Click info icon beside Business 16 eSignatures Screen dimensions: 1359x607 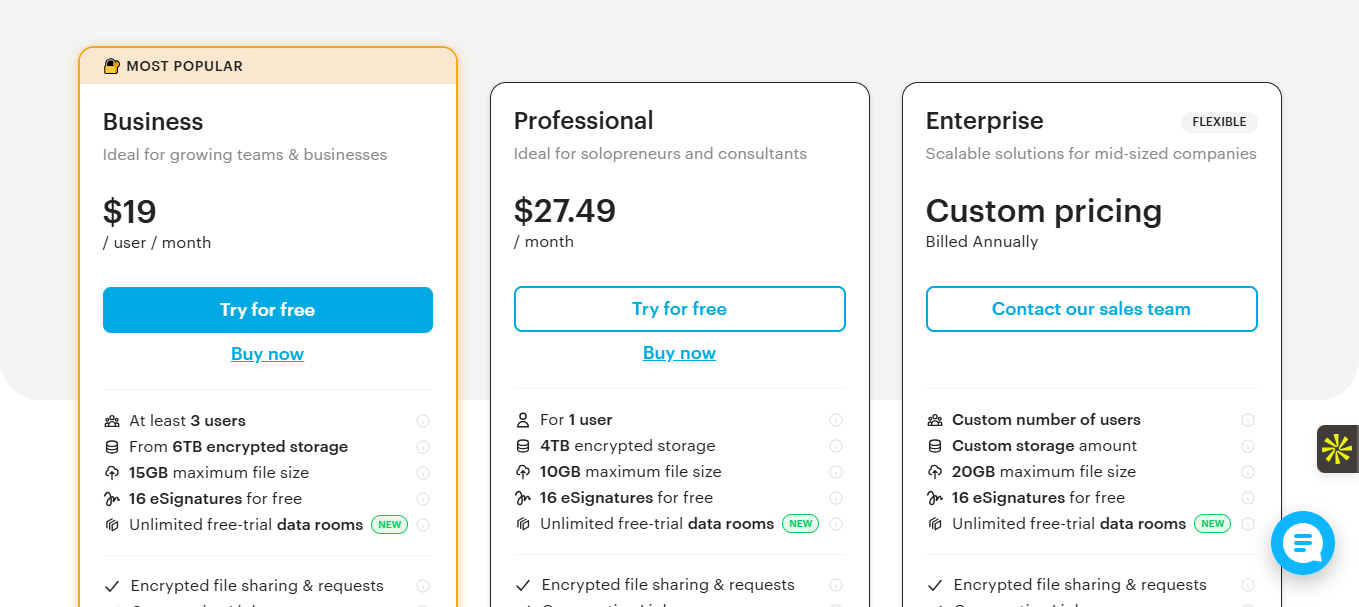[423, 499]
